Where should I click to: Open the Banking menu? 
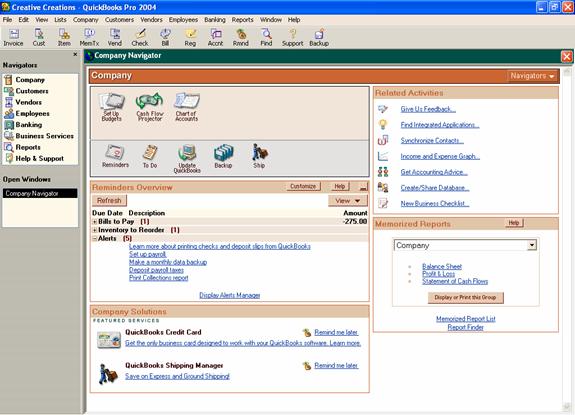[x=215, y=20]
